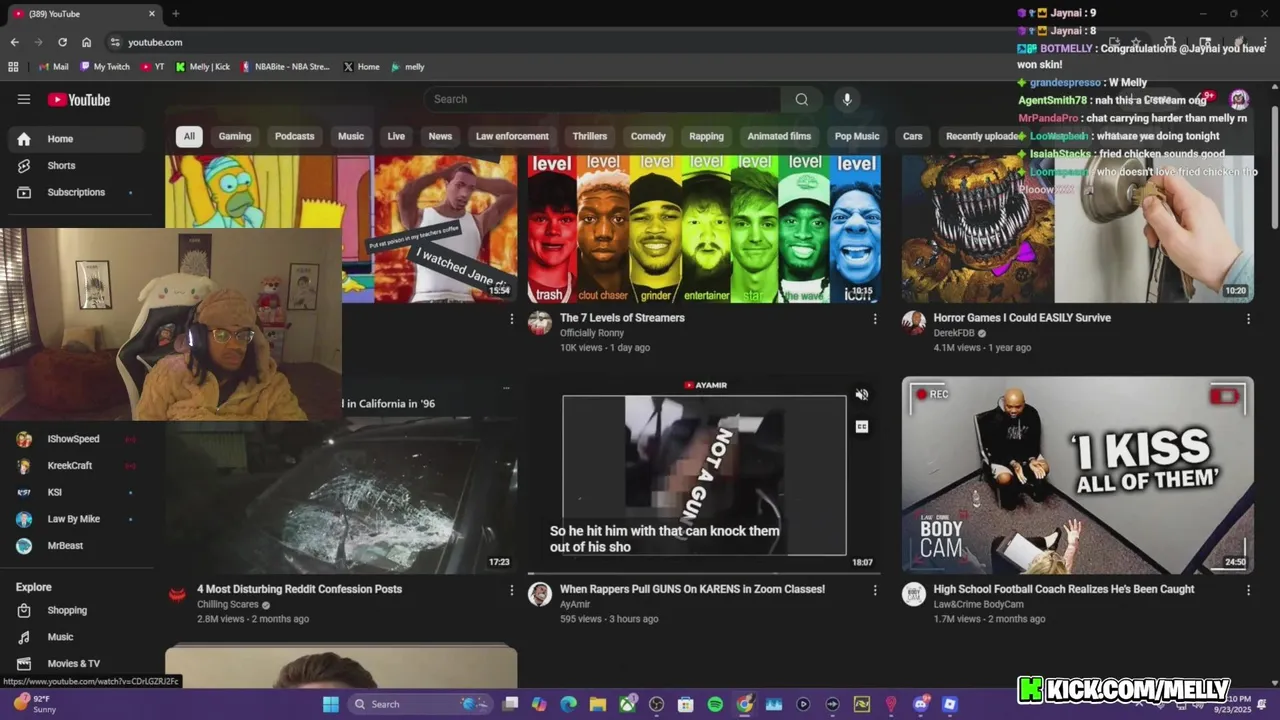Open options for Reddit Confession Posts video
This screenshot has height=720, width=1280.
click(512, 590)
